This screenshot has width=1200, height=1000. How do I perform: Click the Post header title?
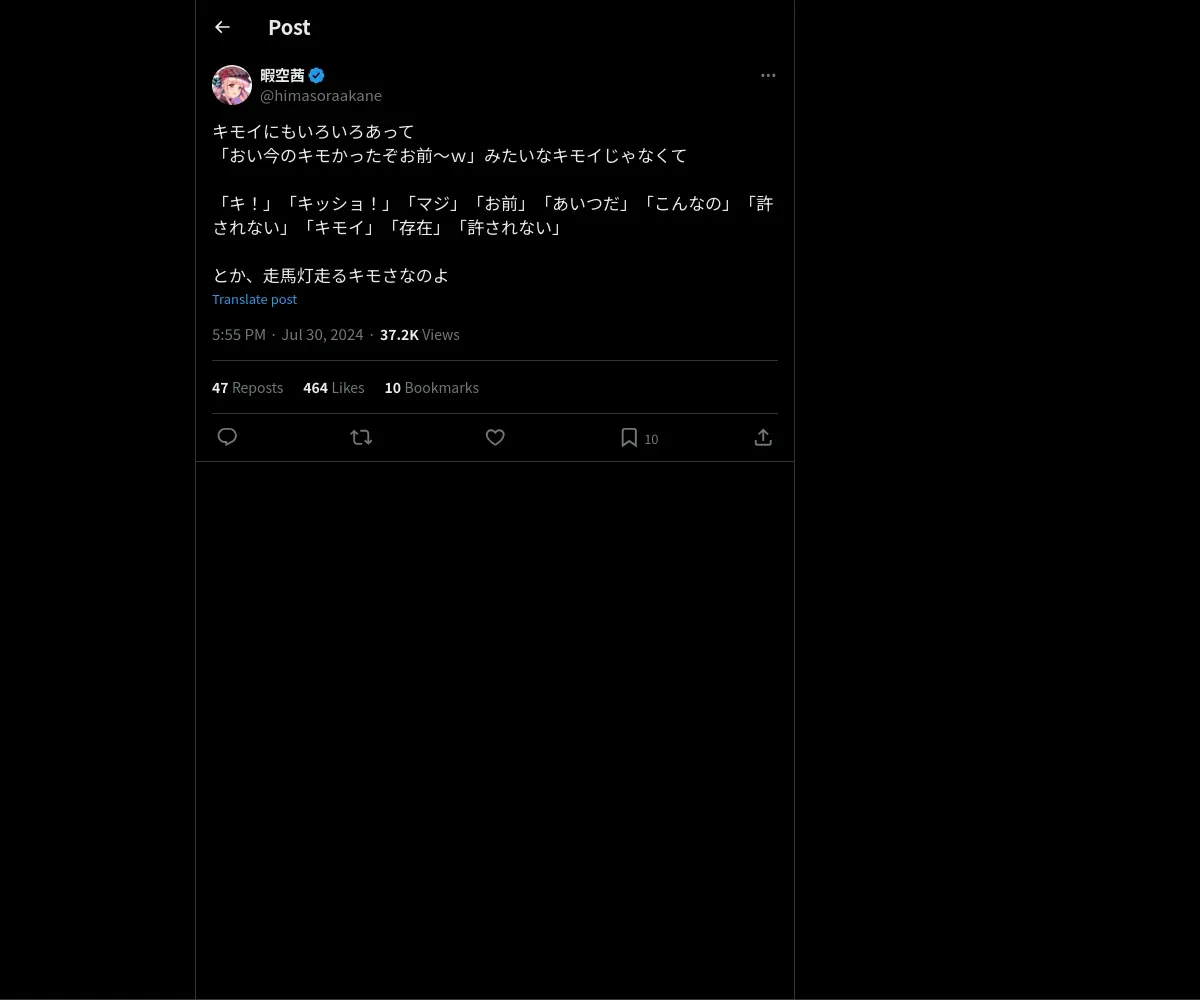[289, 28]
